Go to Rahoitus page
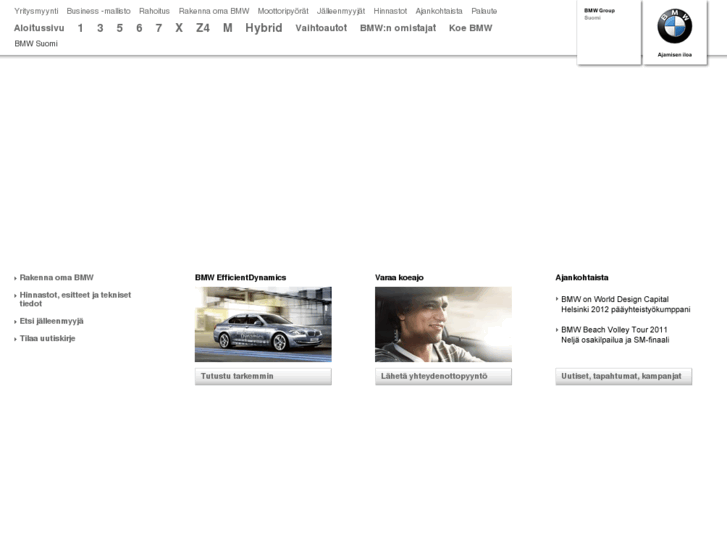Image resolution: width=727 pixels, height=545 pixels. [154, 11]
